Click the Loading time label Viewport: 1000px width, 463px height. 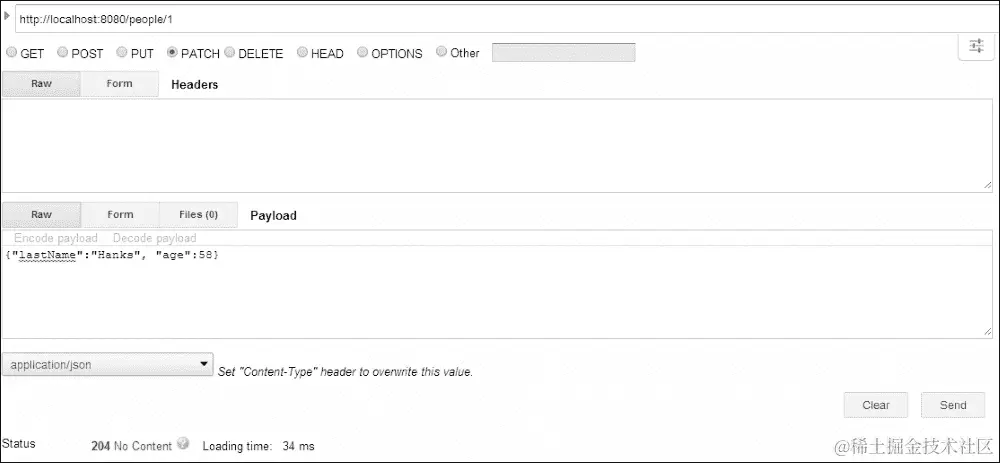coord(237,446)
